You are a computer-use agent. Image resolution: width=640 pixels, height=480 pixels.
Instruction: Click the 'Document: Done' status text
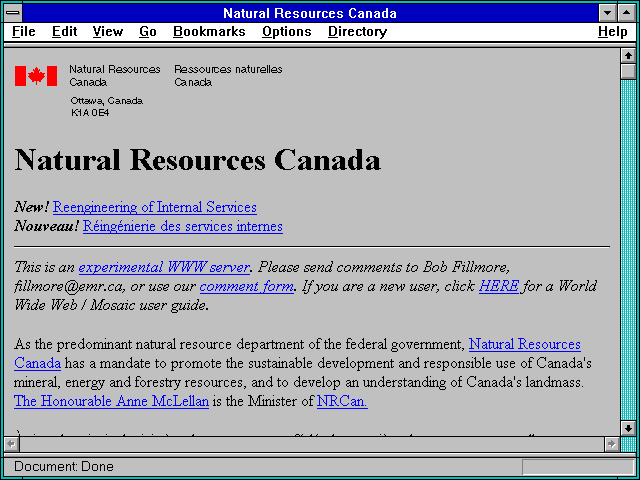64,467
